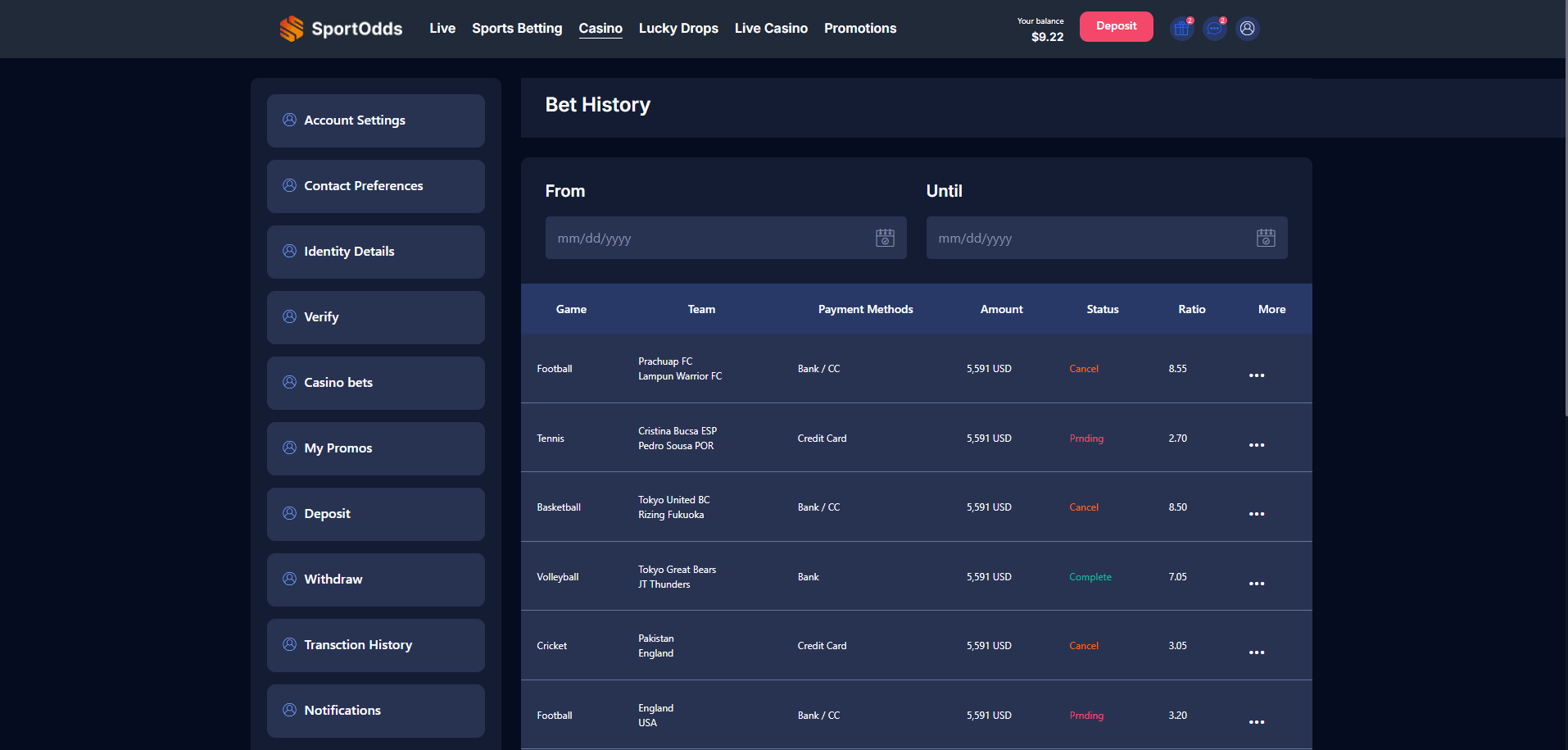Open Casino bets in the sidebar
Viewport: 1568px width, 750px height.
(376, 383)
